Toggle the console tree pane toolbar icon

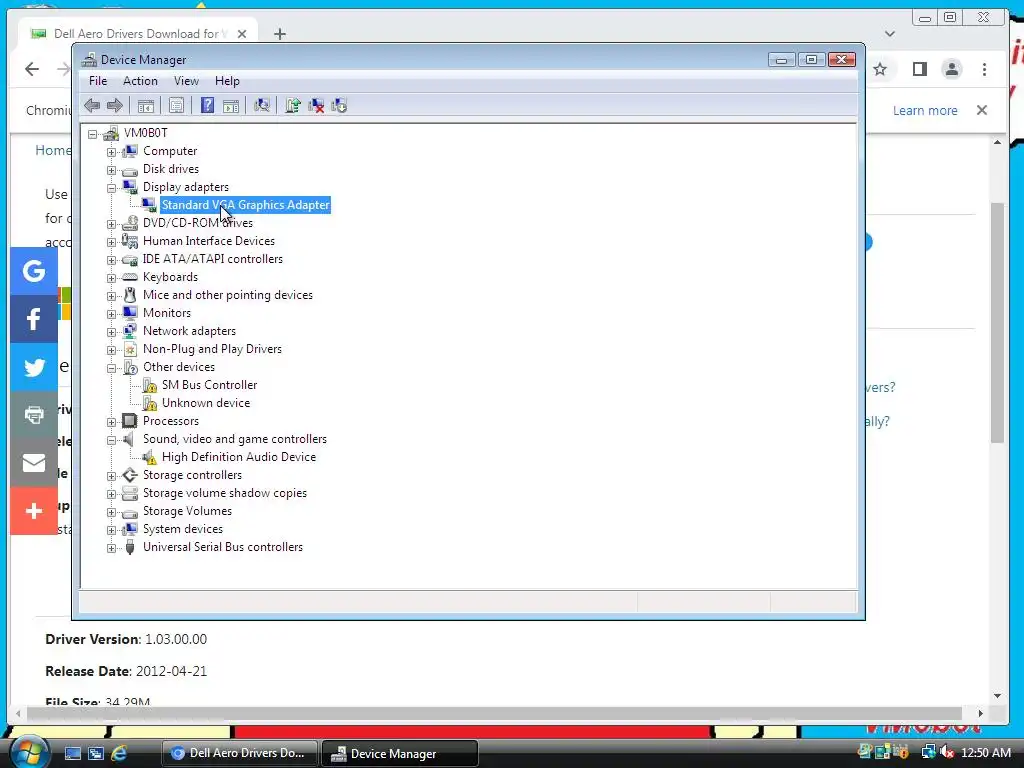[x=146, y=105]
